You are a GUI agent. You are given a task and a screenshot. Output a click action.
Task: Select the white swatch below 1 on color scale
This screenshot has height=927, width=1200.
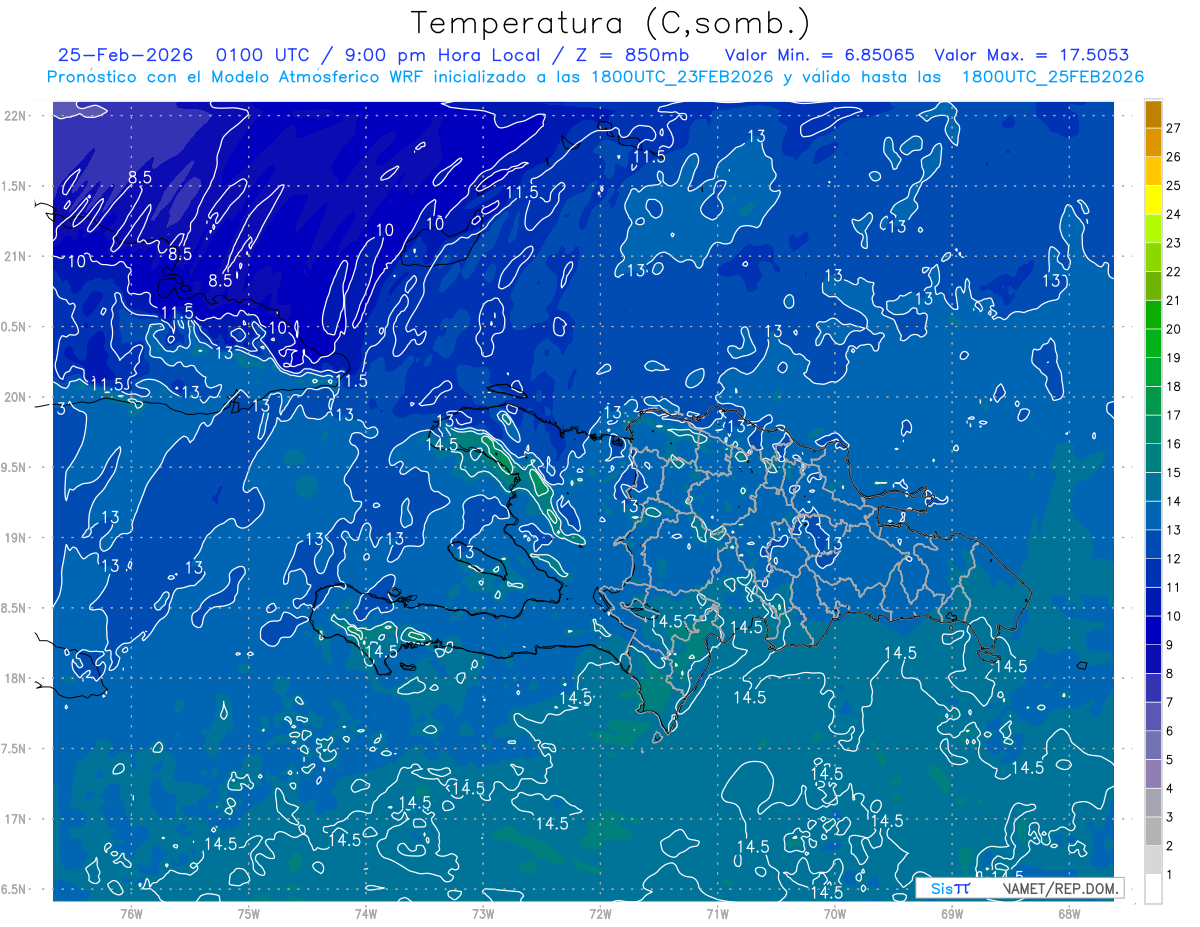[1153, 889]
